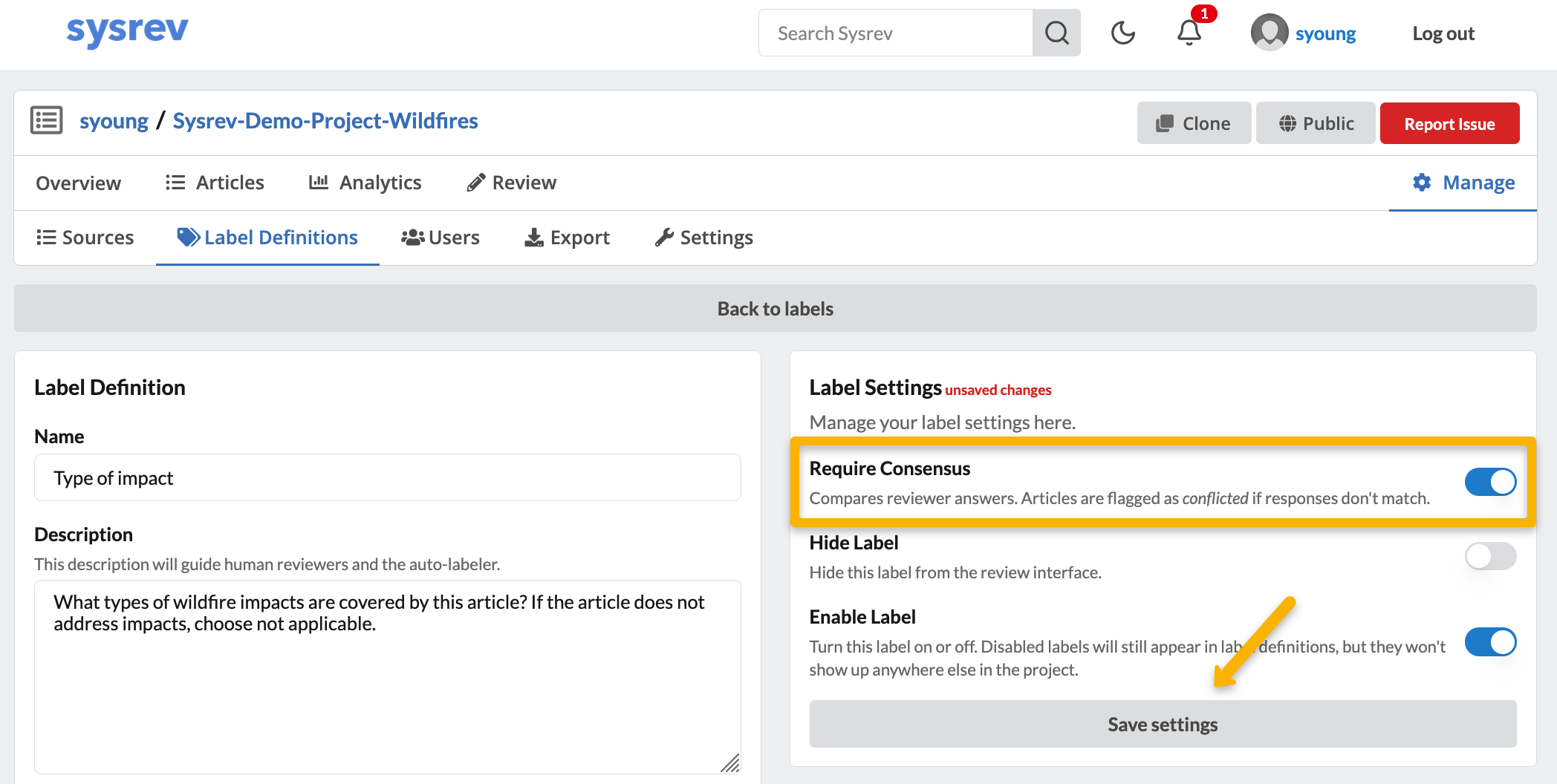
Task: Click the Export download icon
Action: tap(533, 238)
